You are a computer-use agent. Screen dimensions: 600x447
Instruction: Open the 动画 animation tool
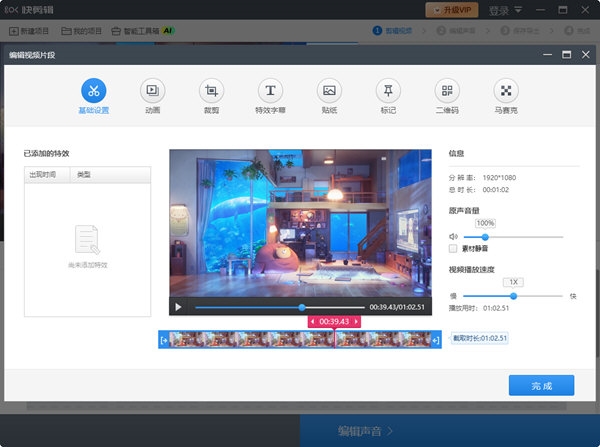(152, 90)
